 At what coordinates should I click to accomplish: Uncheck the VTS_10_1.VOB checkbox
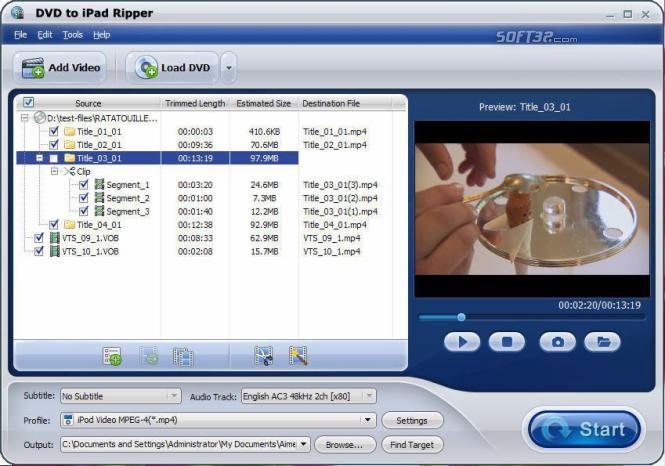click(39, 251)
